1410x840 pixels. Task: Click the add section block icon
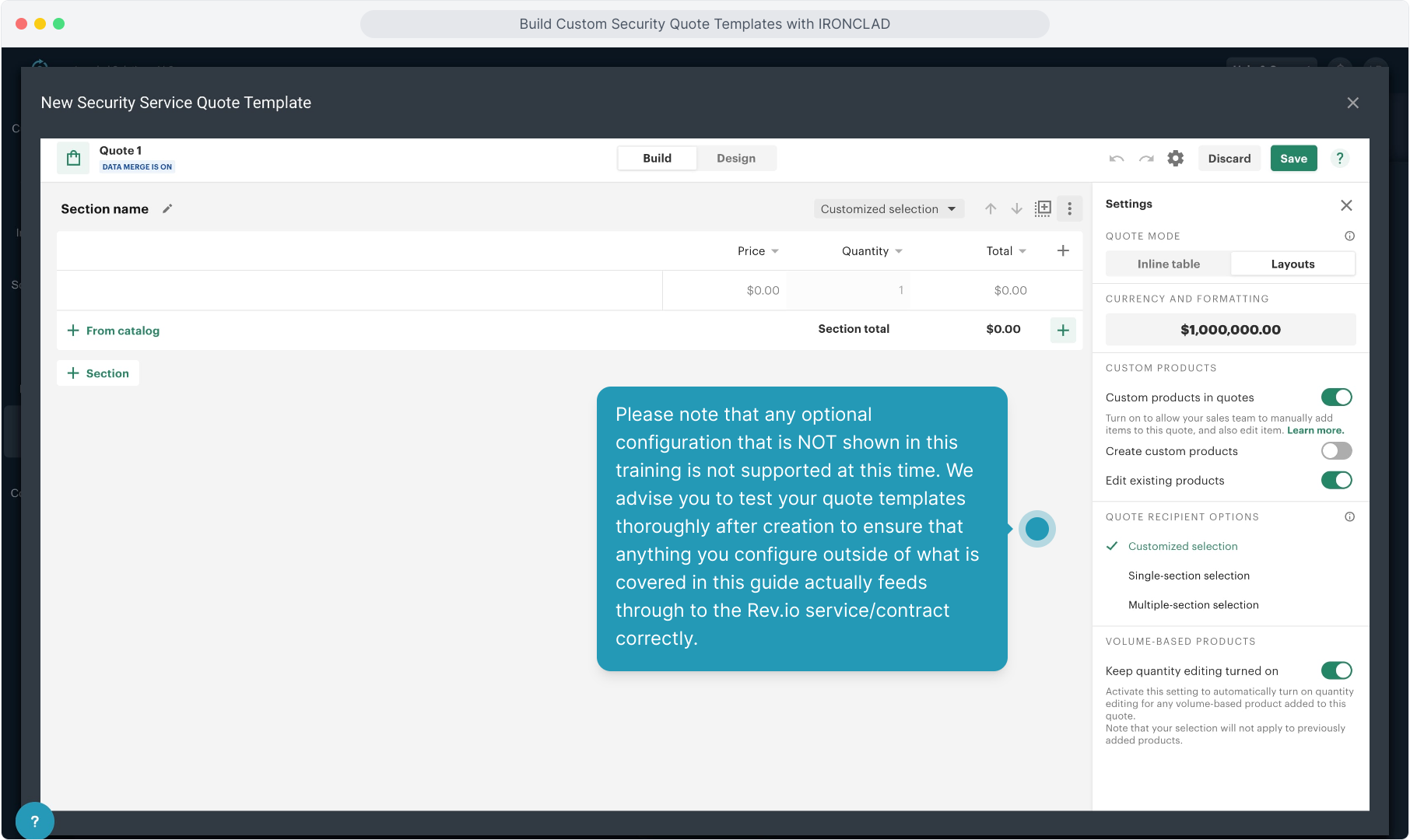(1043, 209)
